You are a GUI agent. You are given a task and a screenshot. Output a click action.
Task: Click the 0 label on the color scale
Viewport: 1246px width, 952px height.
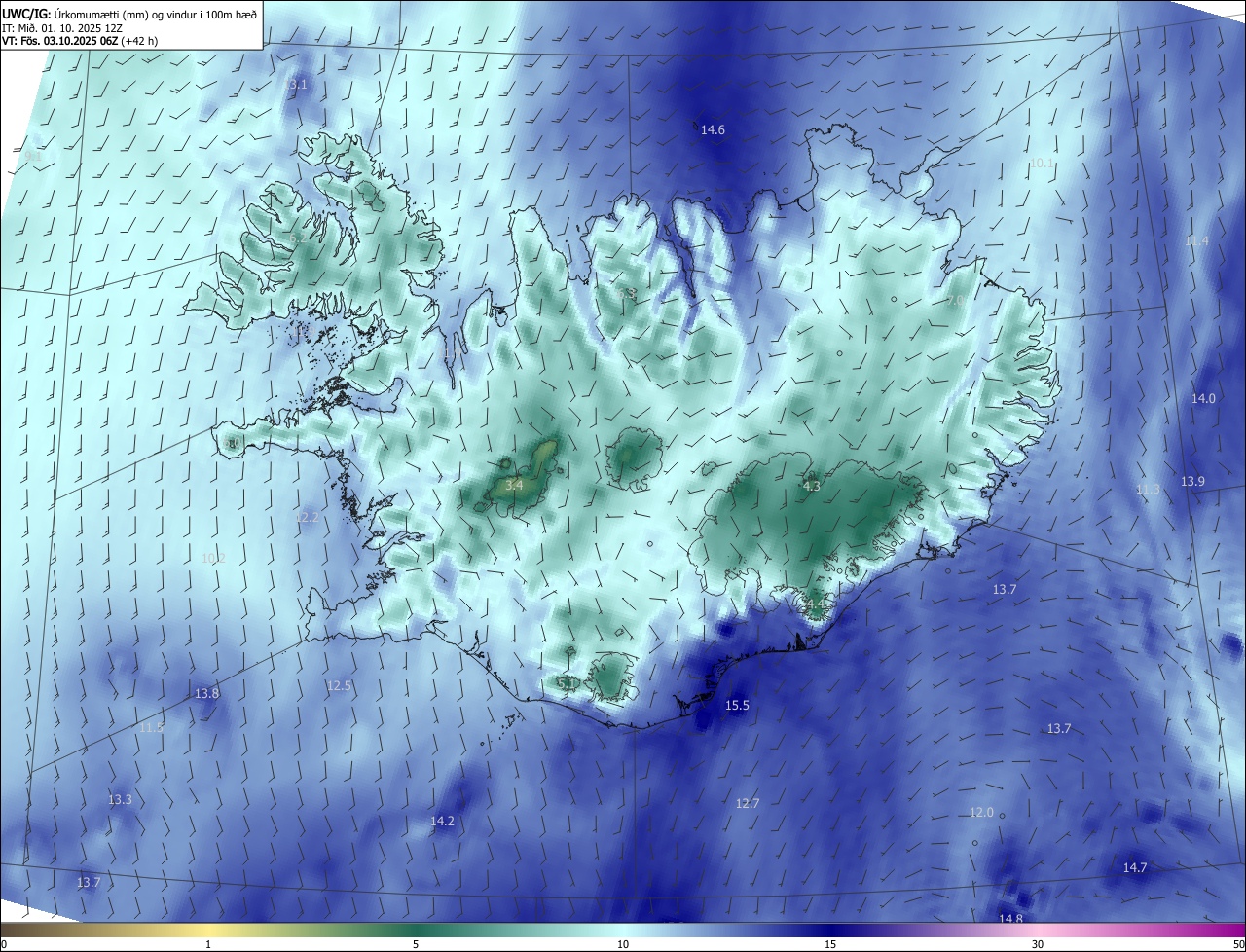coord(3,944)
